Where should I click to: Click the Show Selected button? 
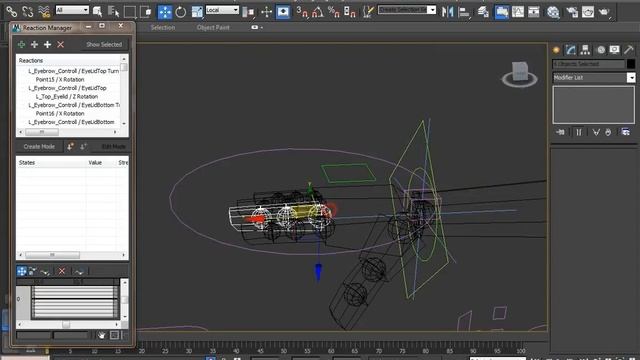click(x=104, y=44)
